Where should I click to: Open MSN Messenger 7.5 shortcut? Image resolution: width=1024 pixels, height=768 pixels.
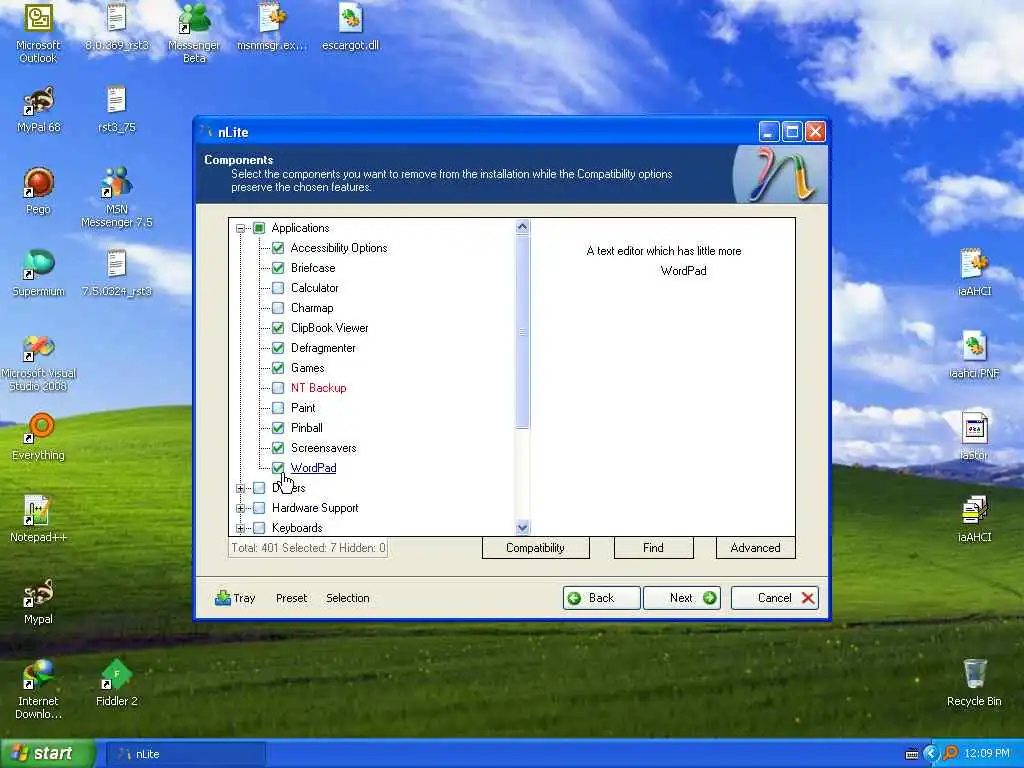click(117, 197)
